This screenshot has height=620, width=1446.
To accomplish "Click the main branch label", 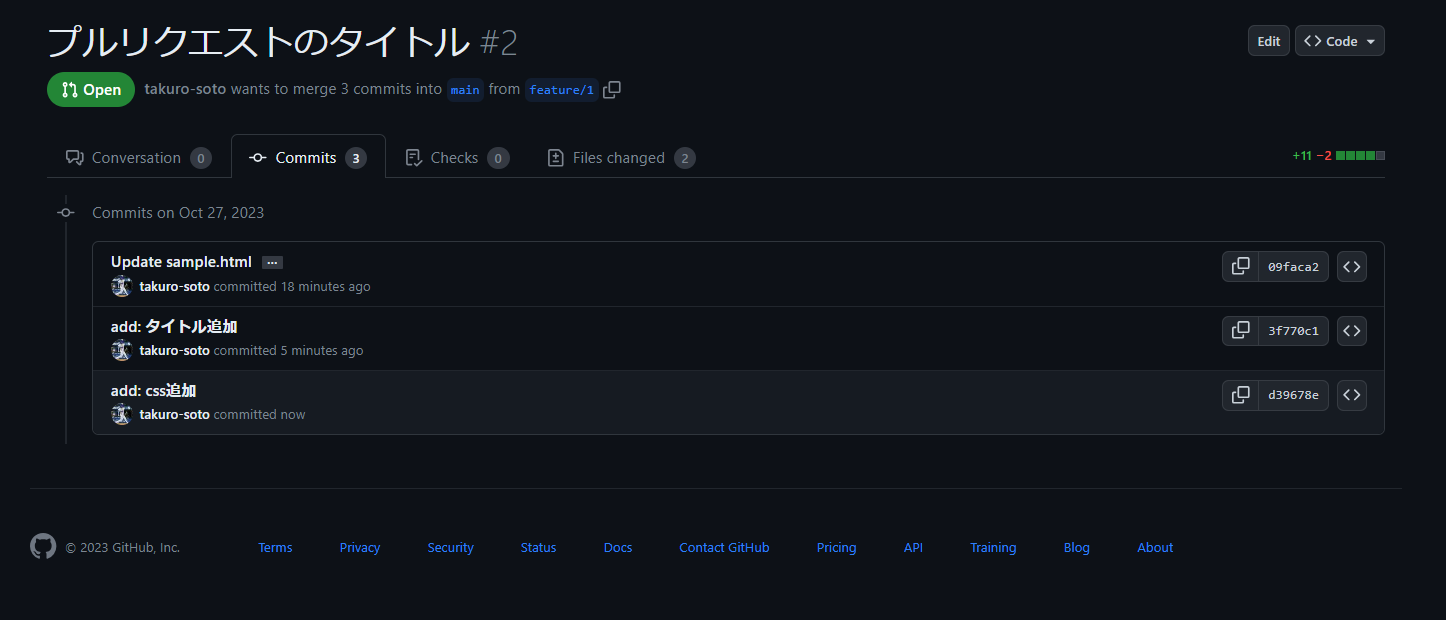I will point(464,89).
